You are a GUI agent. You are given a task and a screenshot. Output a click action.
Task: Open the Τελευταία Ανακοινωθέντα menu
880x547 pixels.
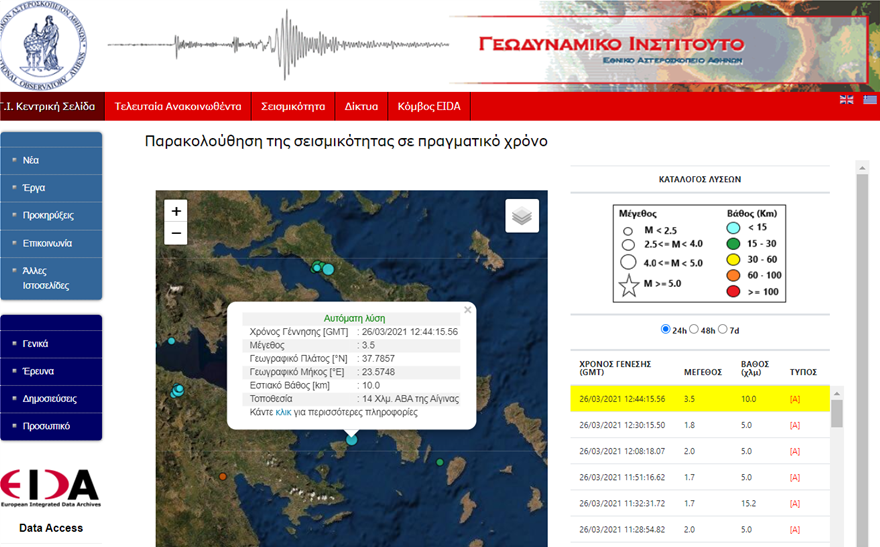tap(178, 106)
